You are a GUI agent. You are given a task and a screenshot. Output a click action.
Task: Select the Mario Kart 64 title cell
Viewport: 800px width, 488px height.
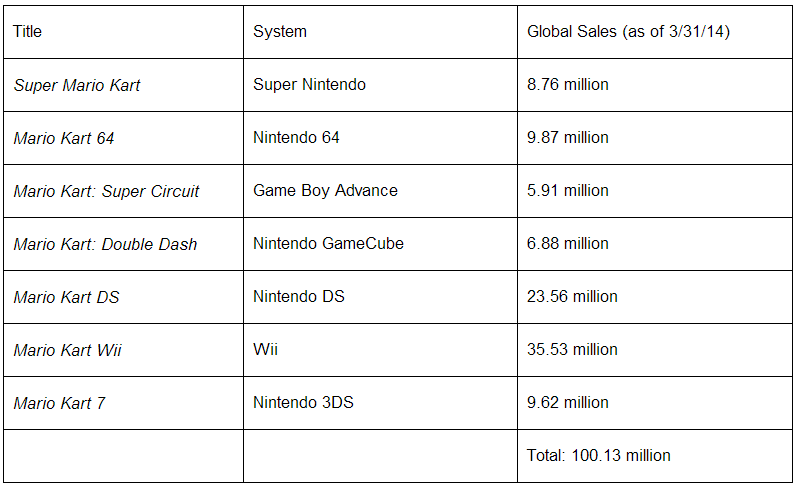64,138
